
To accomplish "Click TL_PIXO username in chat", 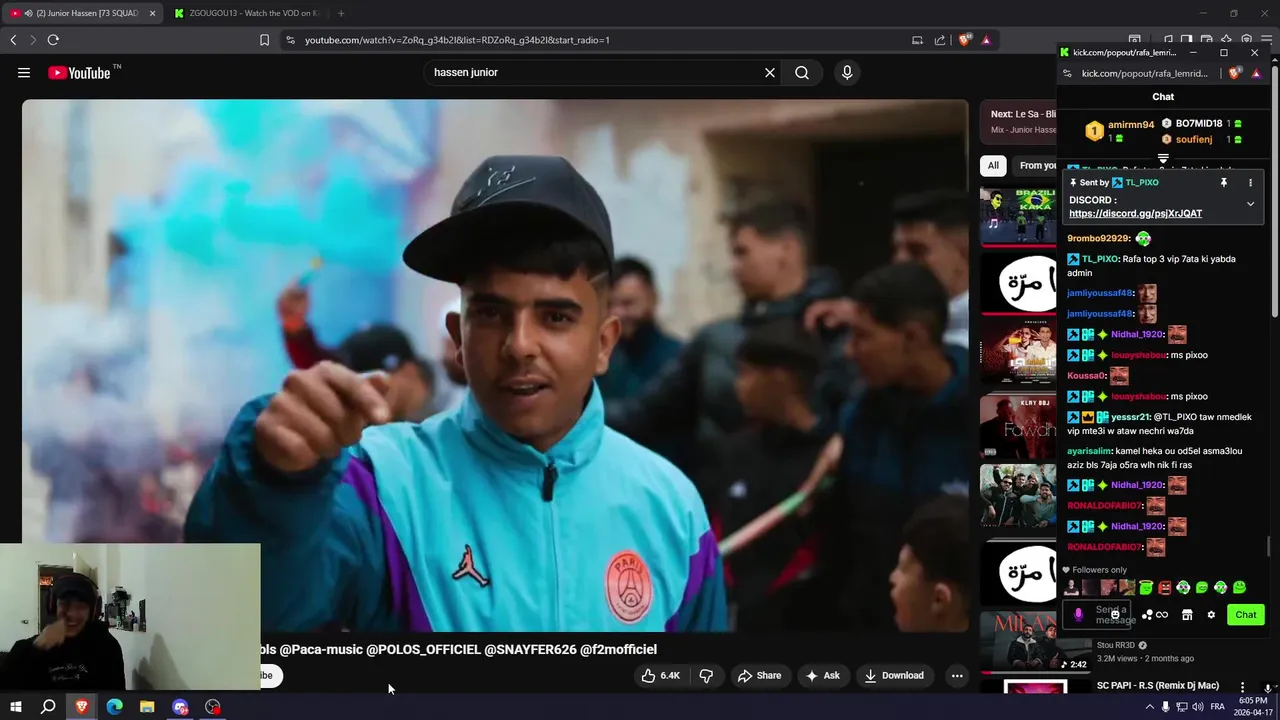I will click(x=1100, y=259).
